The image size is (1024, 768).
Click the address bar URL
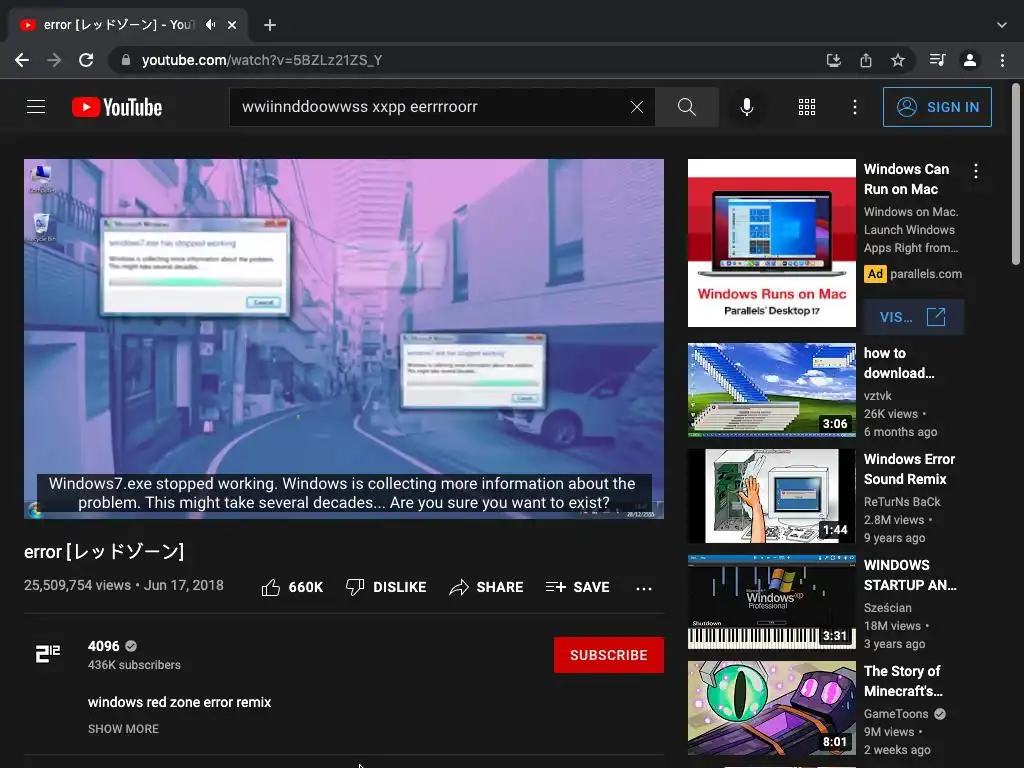[263, 60]
